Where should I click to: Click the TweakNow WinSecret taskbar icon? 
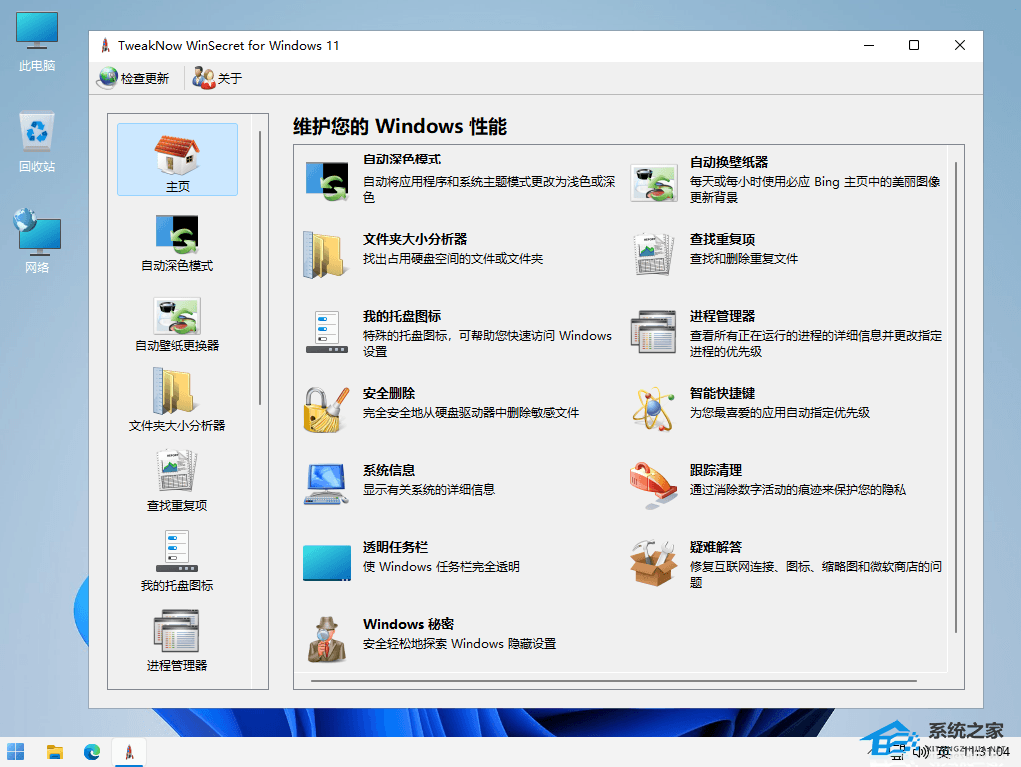(130, 752)
